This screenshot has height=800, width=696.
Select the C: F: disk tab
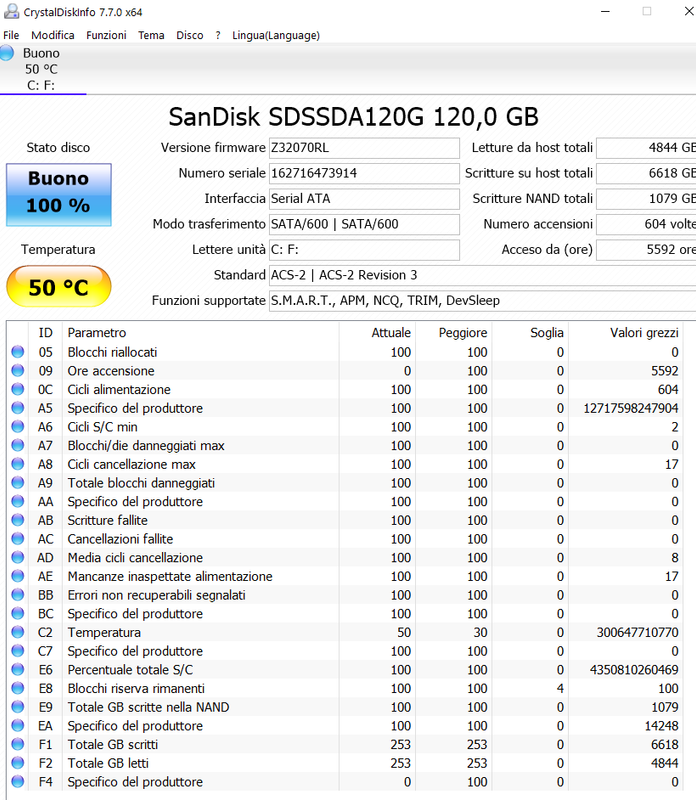(x=43, y=69)
